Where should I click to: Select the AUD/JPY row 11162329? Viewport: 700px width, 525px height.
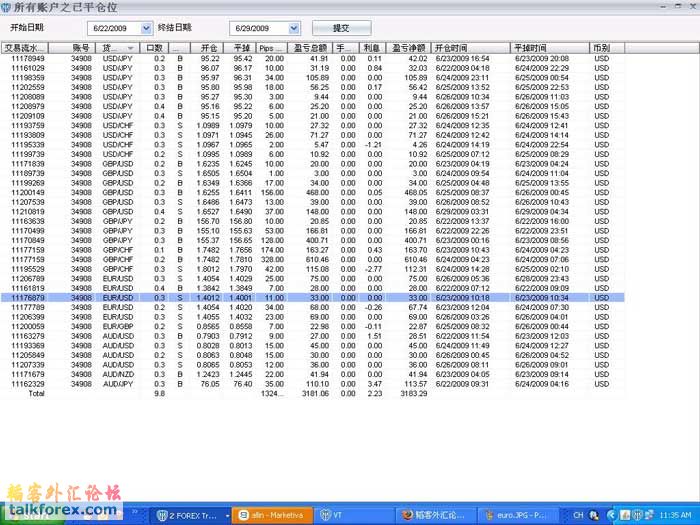pyautogui.click(x=300, y=383)
